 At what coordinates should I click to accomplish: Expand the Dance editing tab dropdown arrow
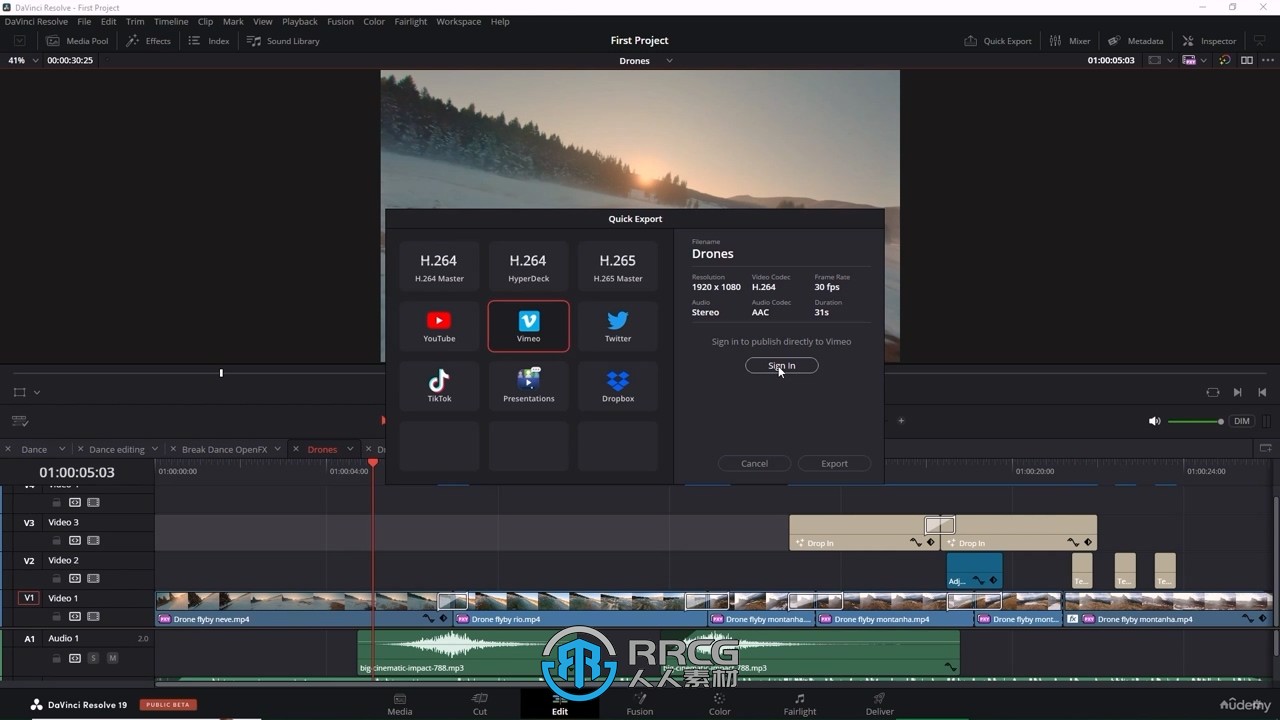(x=155, y=449)
